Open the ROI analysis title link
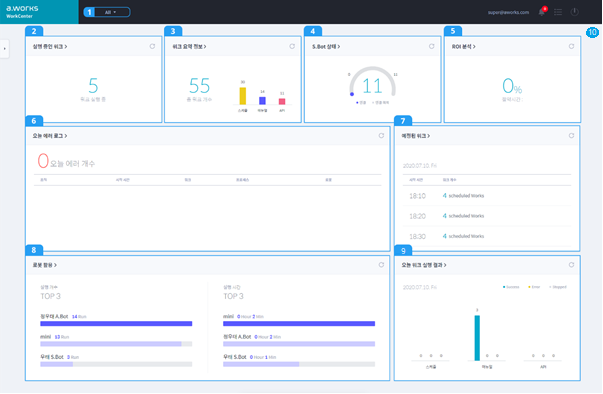The image size is (603, 394). click(463, 47)
